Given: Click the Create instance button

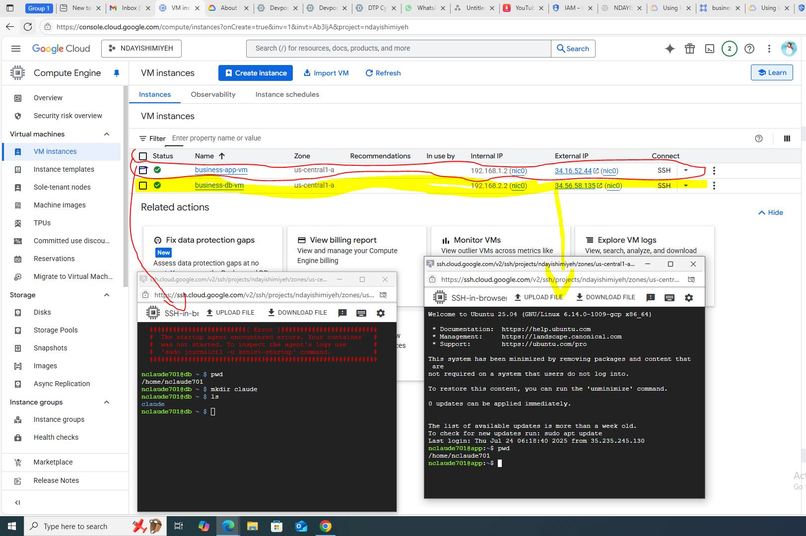Looking at the screenshot, I should click(x=255, y=73).
